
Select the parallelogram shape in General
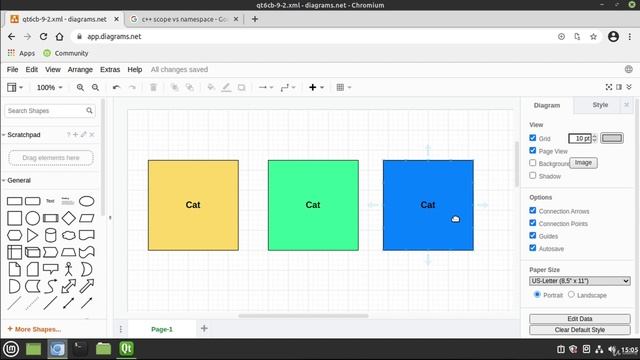[87, 218]
